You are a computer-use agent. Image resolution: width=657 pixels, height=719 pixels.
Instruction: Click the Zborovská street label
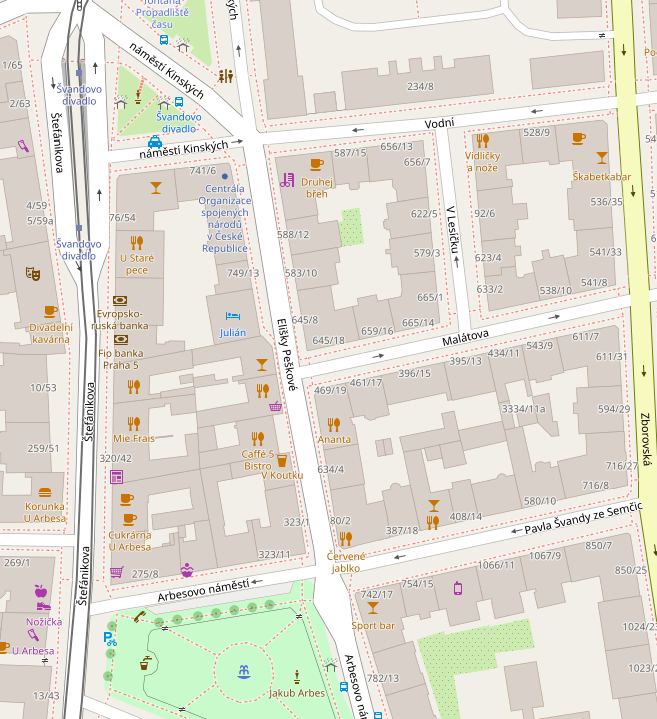tap(645, 439)
